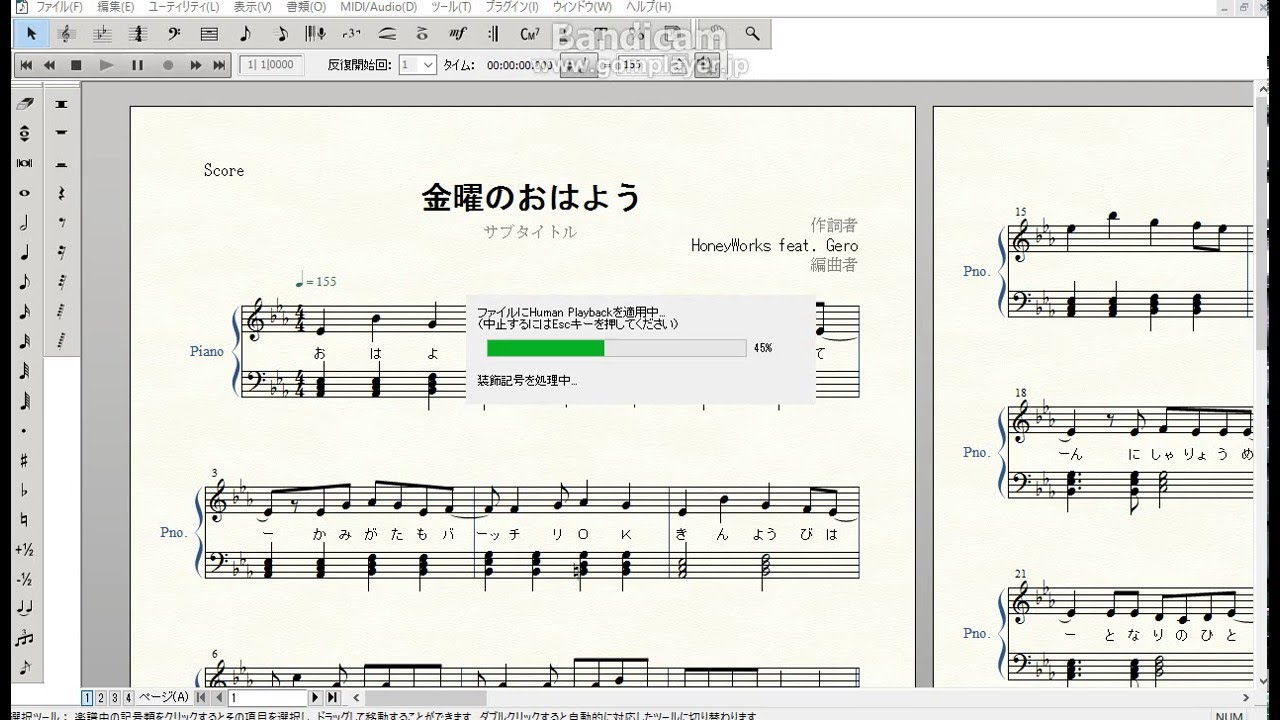Open the ユーティリティ(L) menu
Image resolution: width=1280 pixels, height=720 pixels.
tap(183, 7)
